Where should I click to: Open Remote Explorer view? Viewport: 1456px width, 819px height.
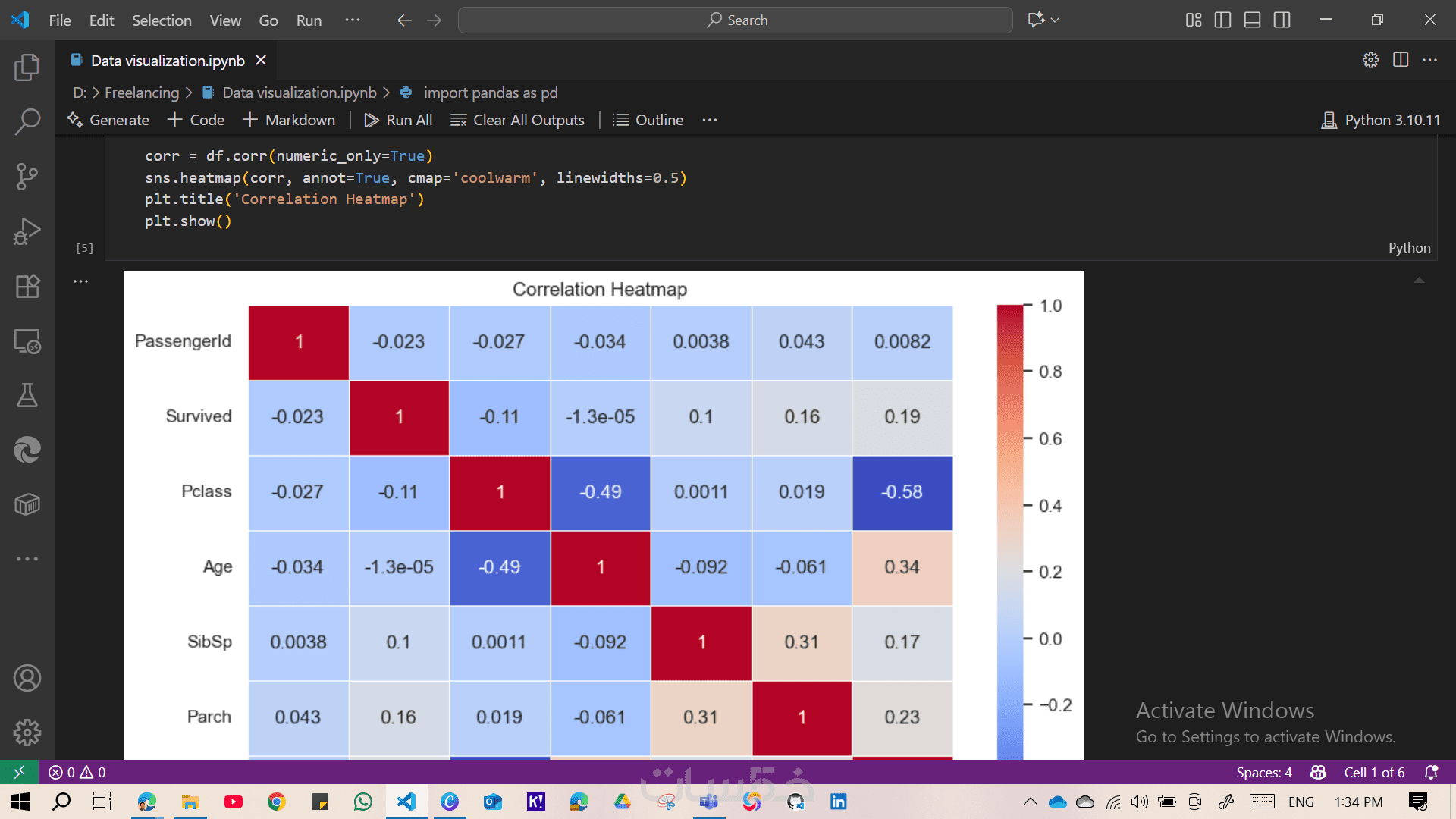27,341
